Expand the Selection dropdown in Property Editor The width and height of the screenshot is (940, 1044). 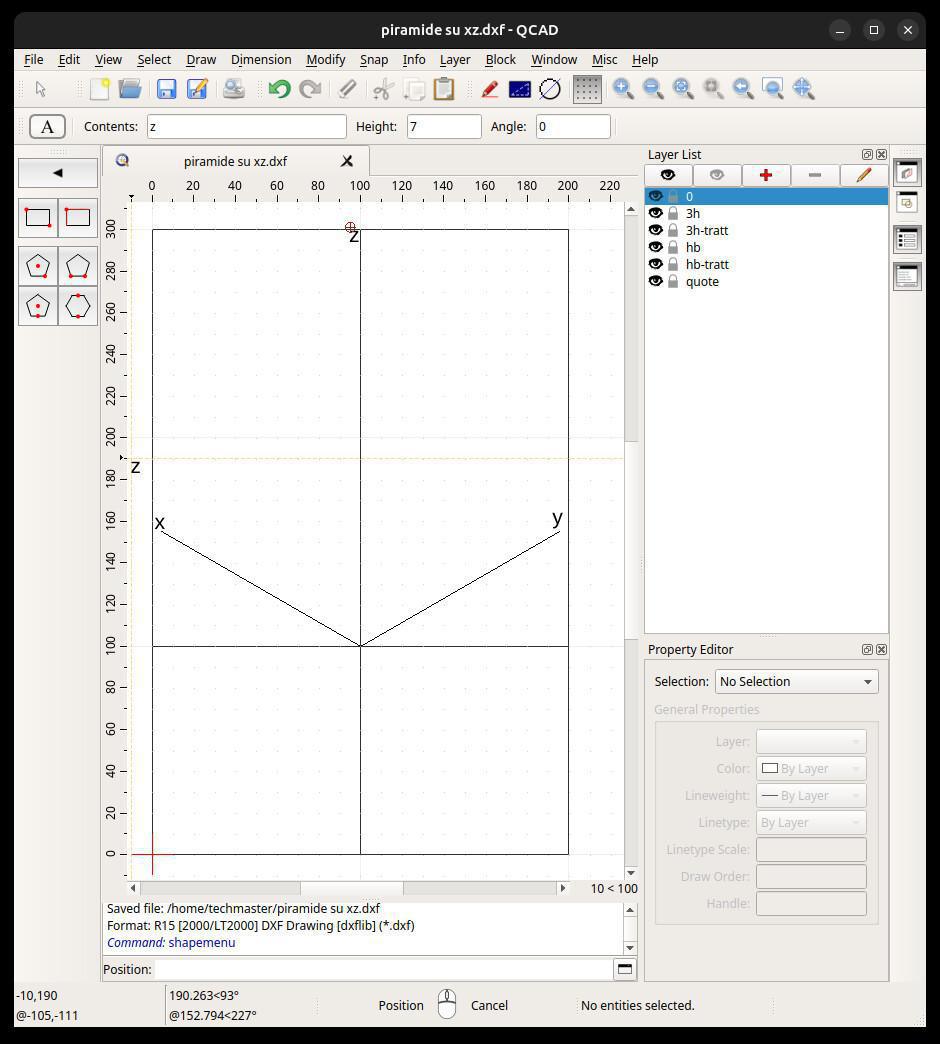(796, 681)
